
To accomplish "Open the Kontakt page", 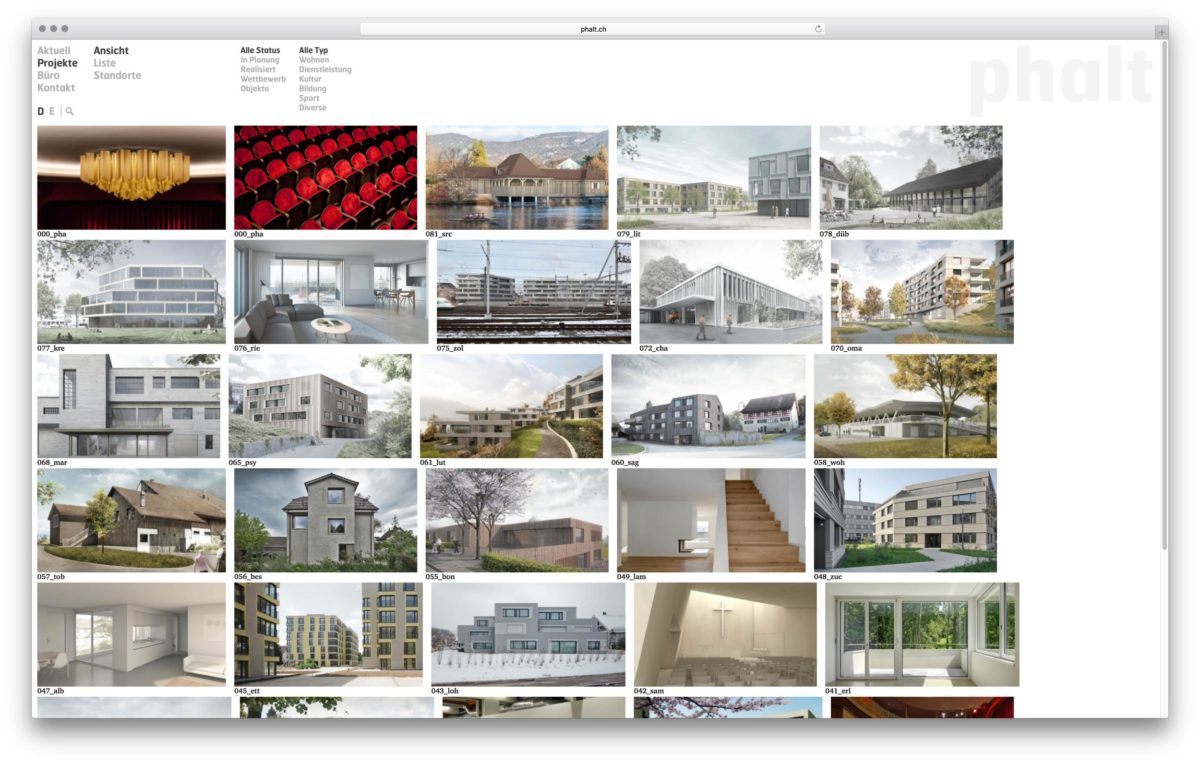I will [x=56, y=88].
